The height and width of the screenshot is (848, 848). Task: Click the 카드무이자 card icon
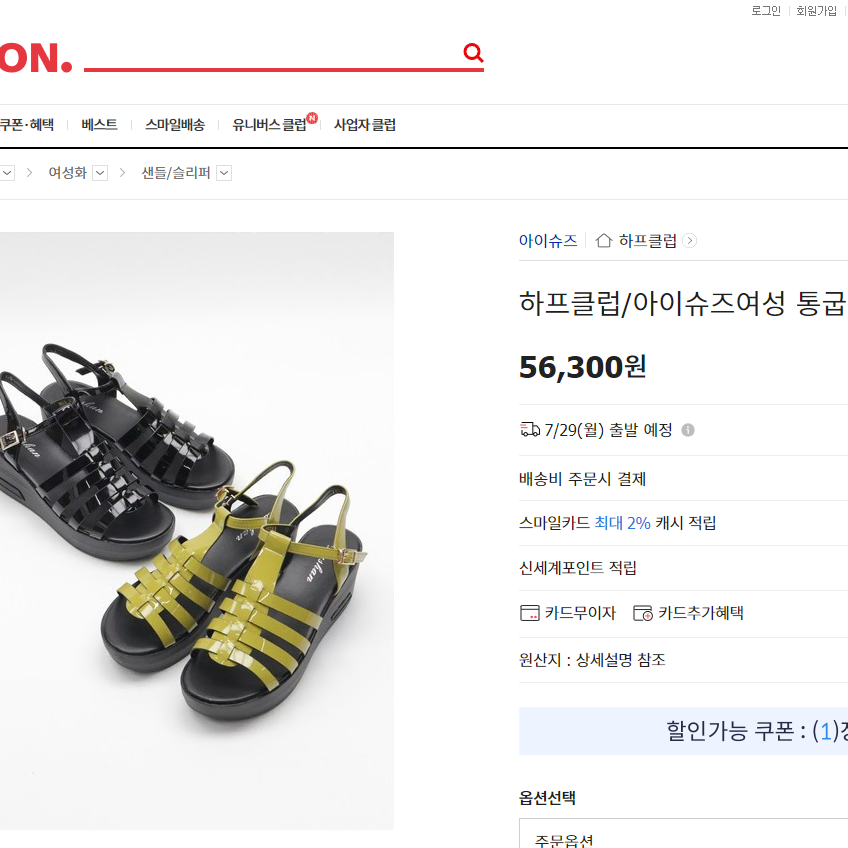pyautogui.click(x=529, y=613)
